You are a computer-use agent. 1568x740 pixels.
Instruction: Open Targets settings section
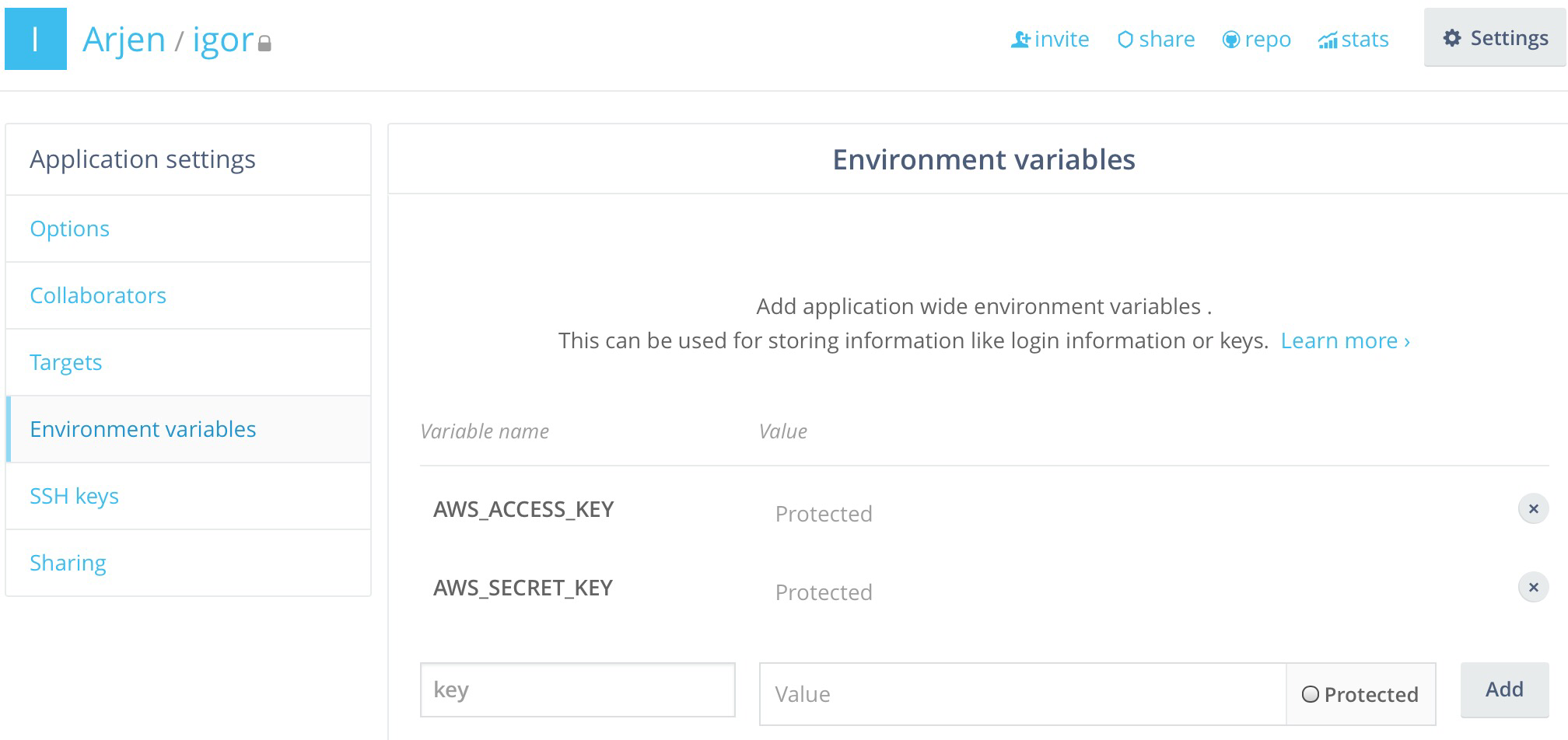point(188,362)
